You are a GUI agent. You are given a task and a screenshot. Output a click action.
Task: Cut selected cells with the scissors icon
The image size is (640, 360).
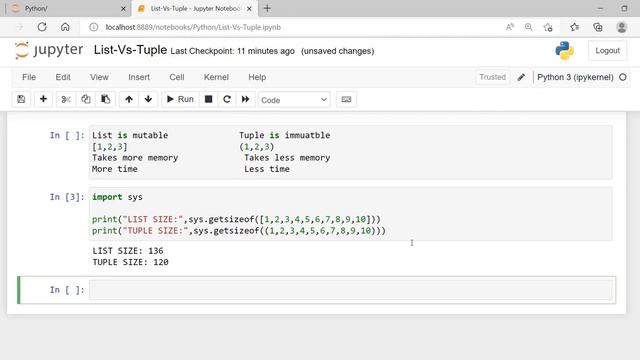point(66,99)
